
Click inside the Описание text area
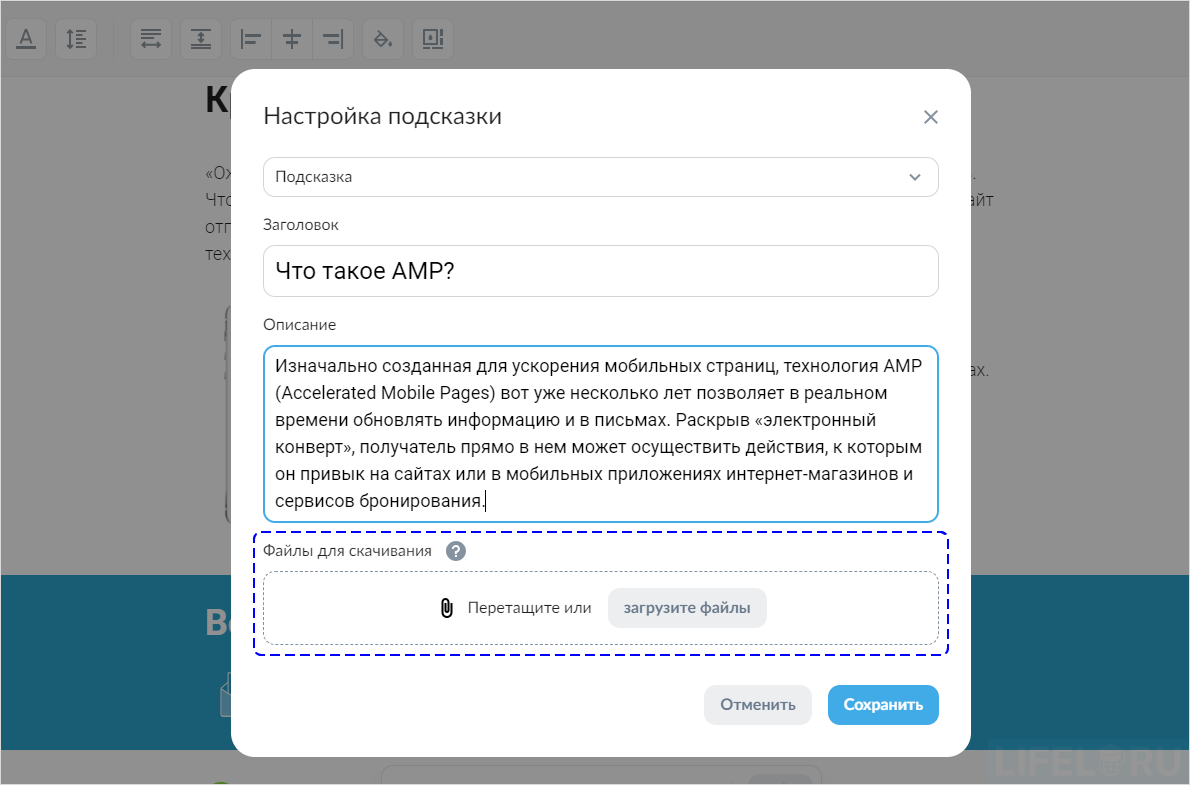[601, 433]
